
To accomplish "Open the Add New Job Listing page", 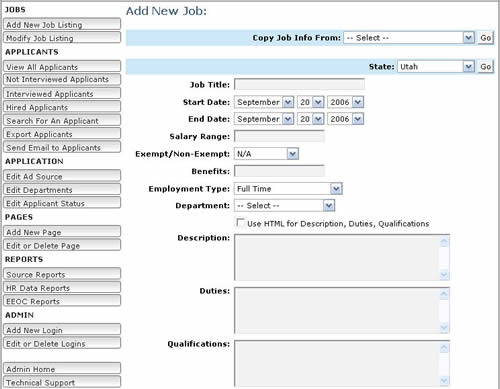I will [62, 24].
